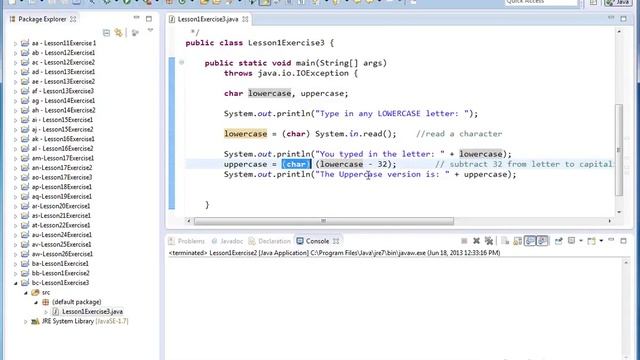
Task: Collapse All in Package Explorer
Action: [106, 33]
